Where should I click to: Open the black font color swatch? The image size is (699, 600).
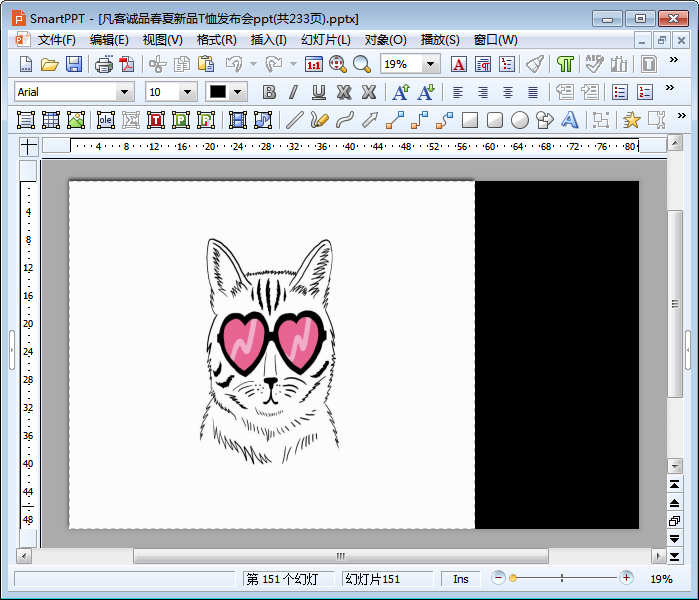click(218, 92)
